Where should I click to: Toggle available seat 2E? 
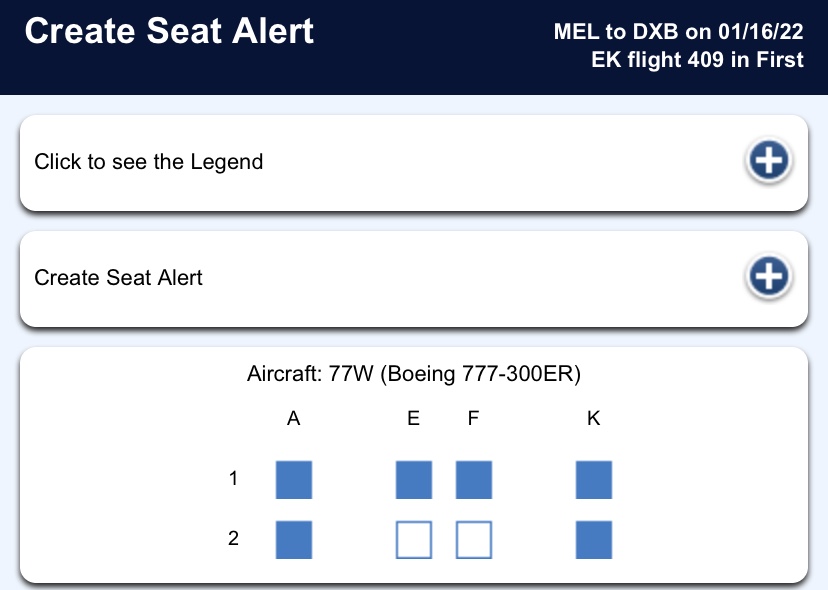414,540
